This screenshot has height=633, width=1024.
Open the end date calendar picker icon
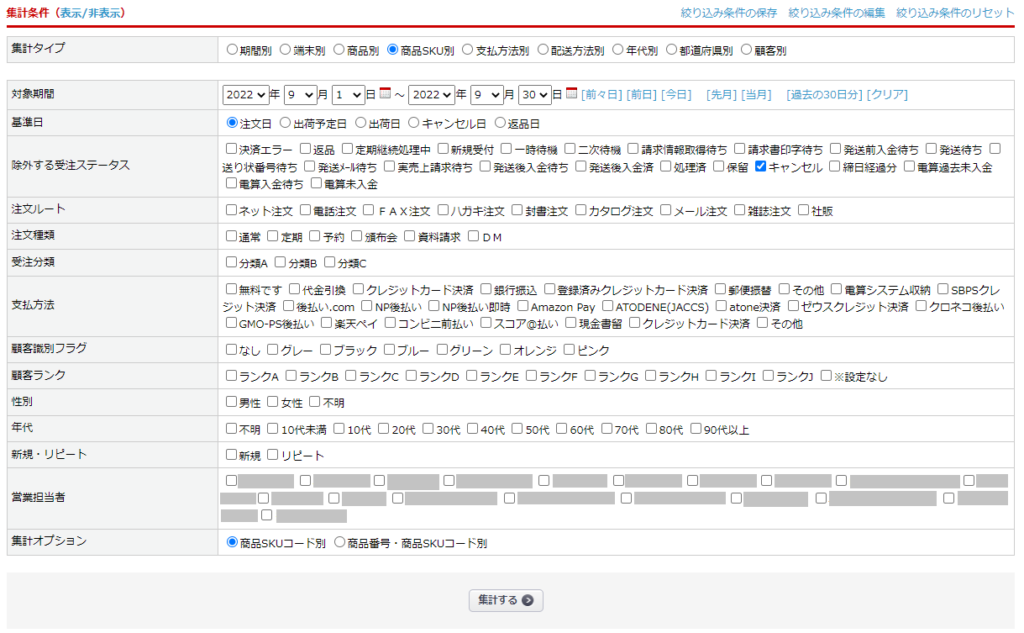point(571,94)
